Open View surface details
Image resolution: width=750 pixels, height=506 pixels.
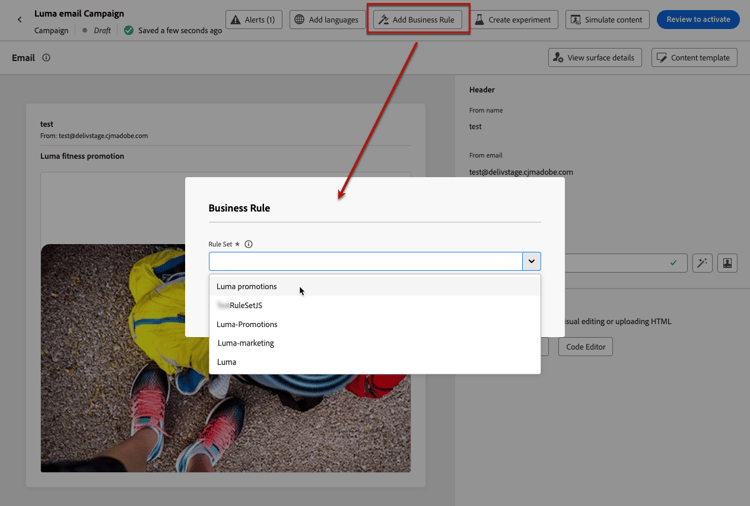pos(595,57)
